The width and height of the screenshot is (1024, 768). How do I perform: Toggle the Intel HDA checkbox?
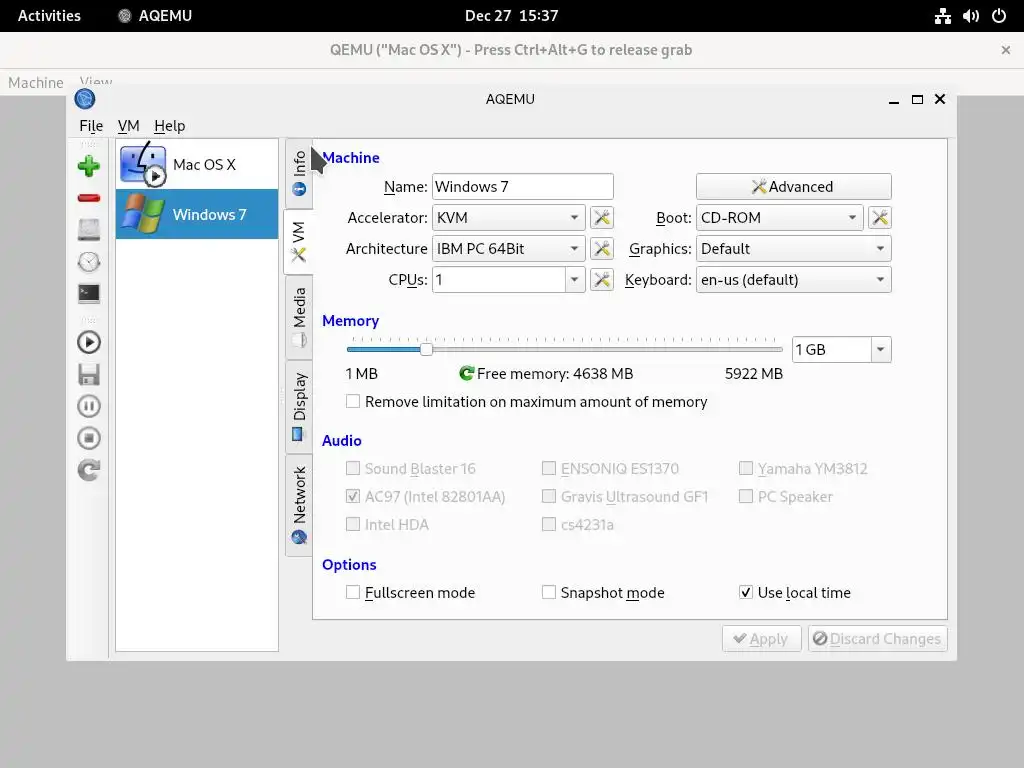[x=353, y=524]
